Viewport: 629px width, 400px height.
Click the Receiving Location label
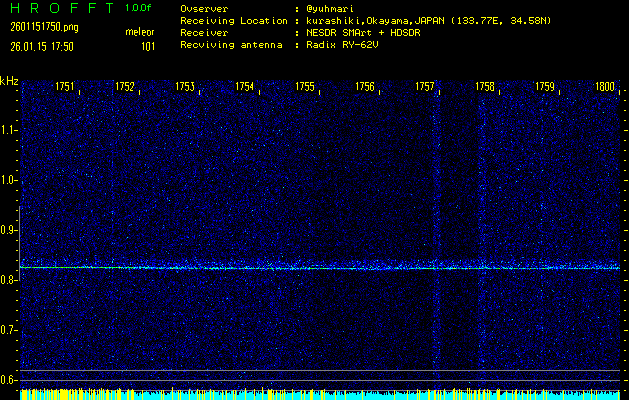(234, 21)
